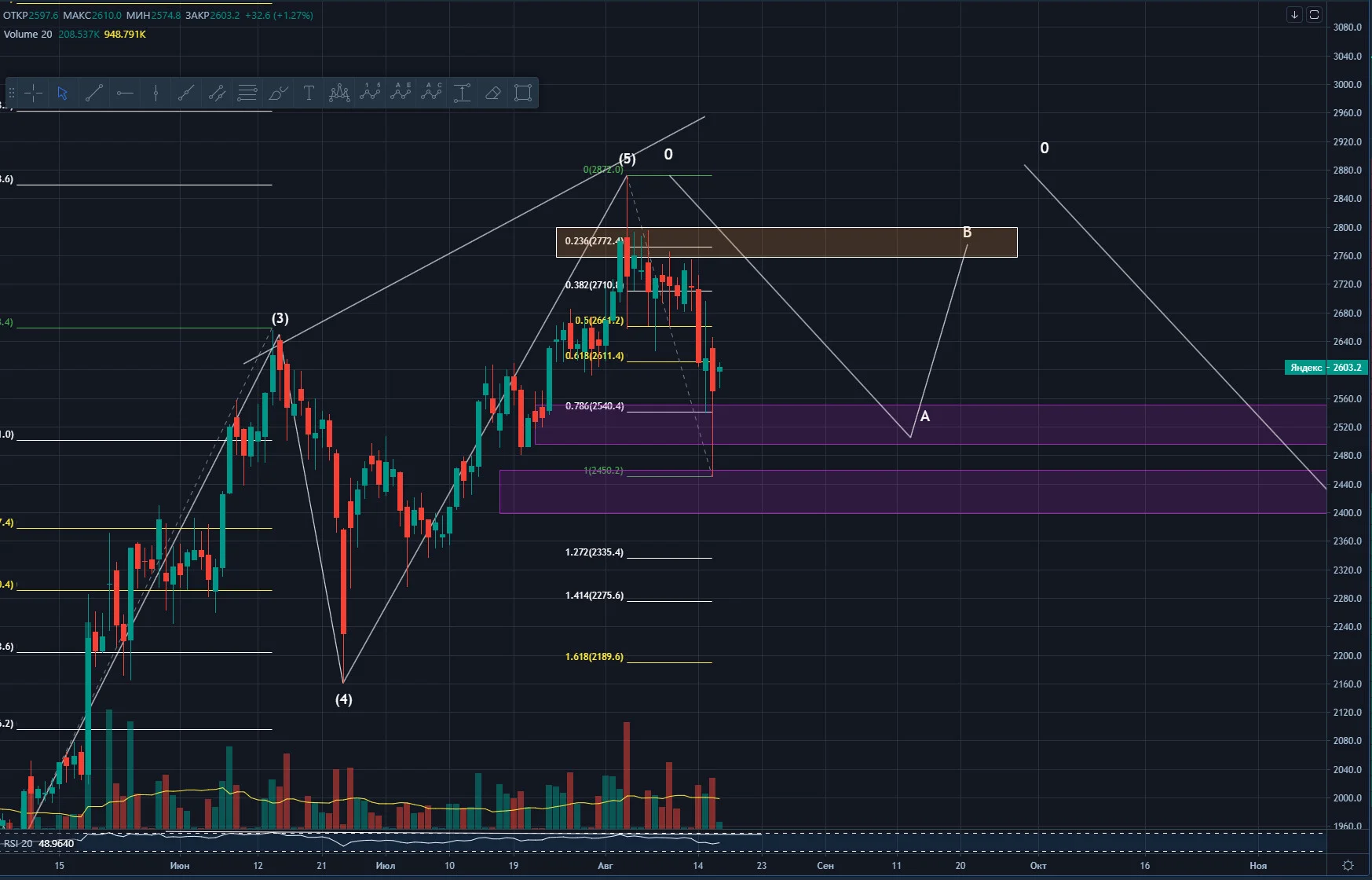Select the head and shoulders pattern tool
The image size is (1372, 880).
(339, 93)
